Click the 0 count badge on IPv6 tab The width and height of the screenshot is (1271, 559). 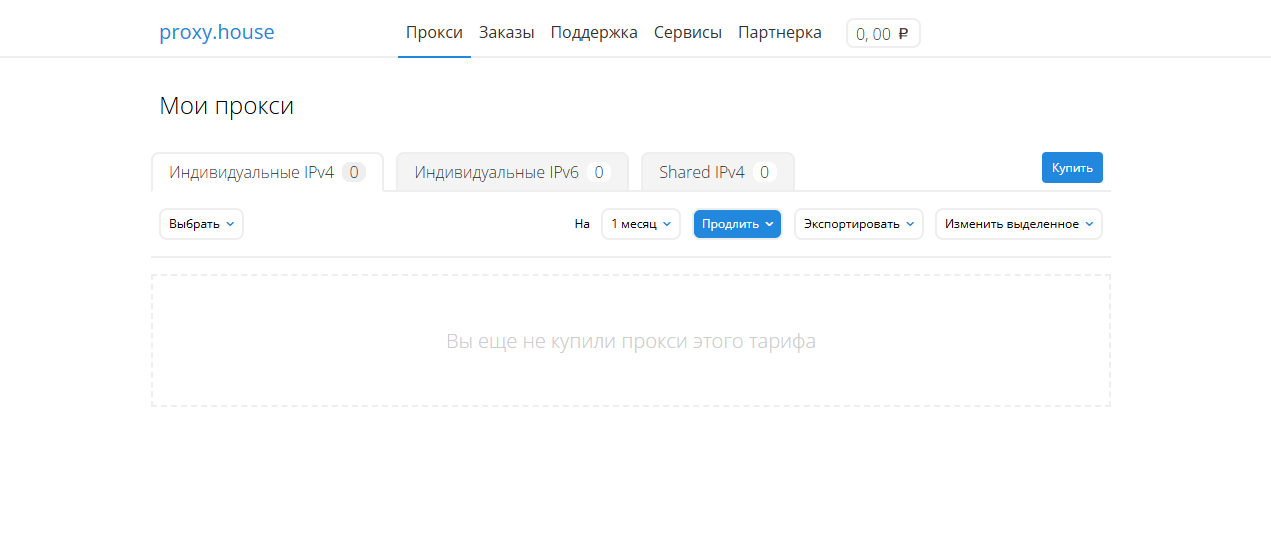(599, 172)
